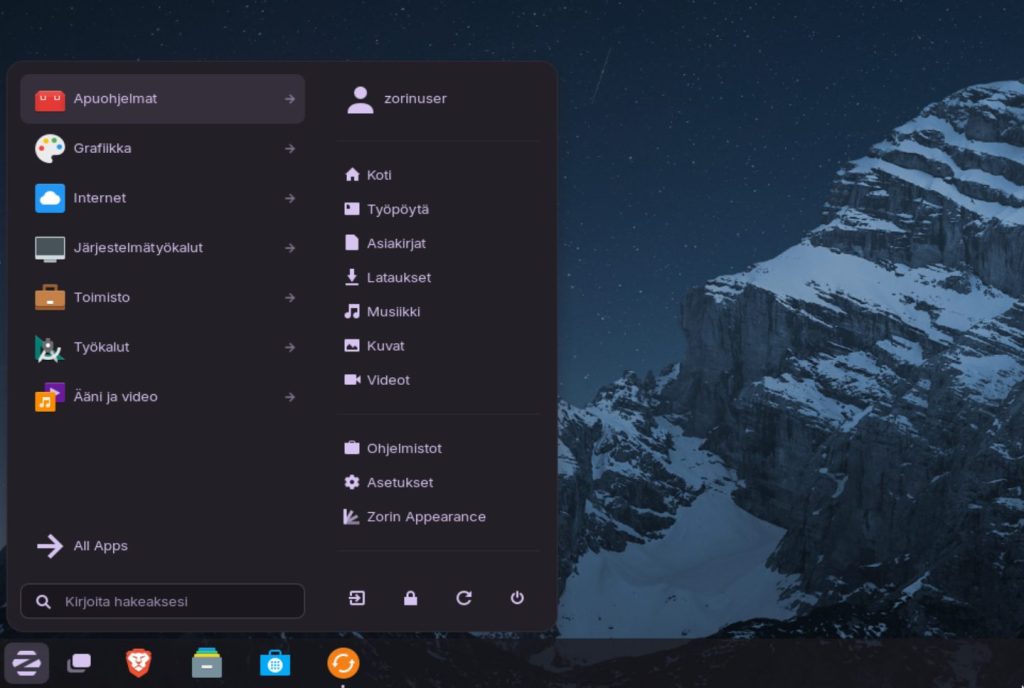Click the All Apps arrow icon

click(x=50, y=546)
